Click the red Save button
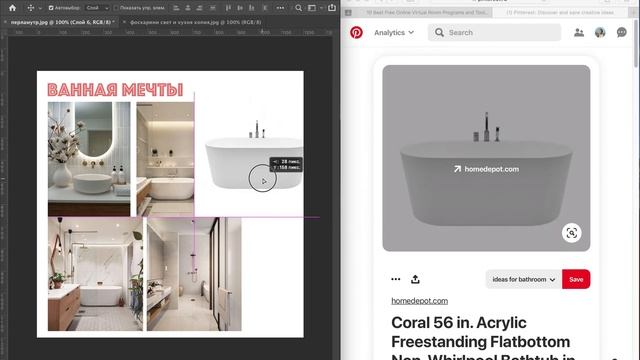 click(576, 279)
